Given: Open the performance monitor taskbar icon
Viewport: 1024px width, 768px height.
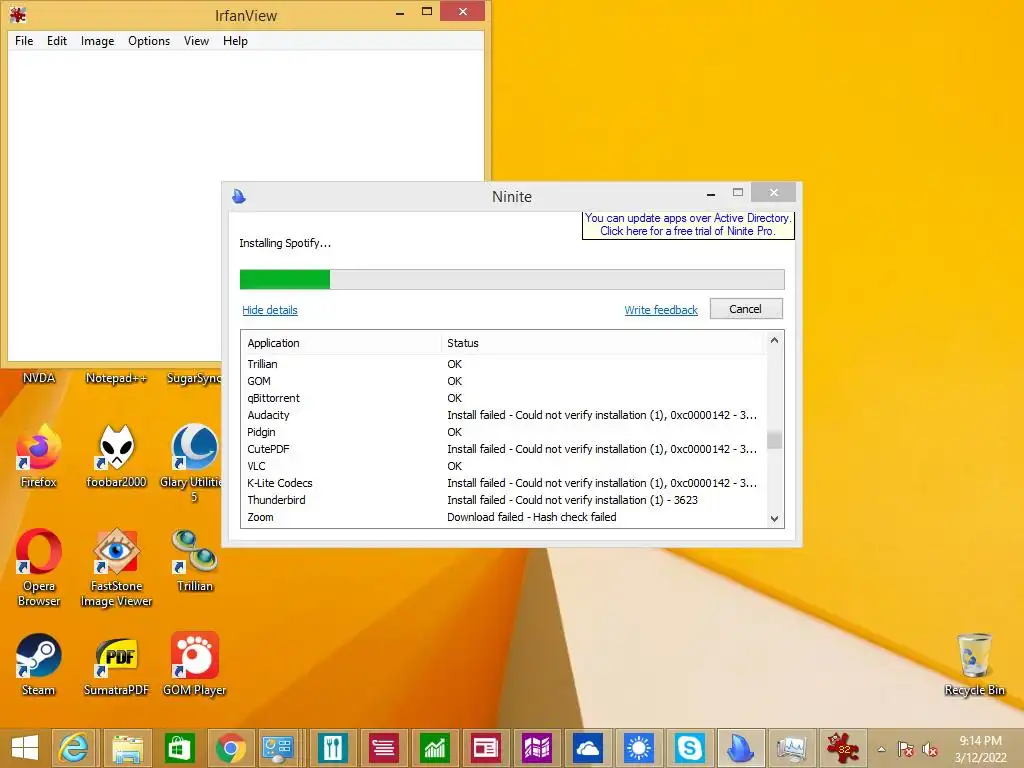Looking at the screenshot, I should pyautogui.click(x=792, y=748).
